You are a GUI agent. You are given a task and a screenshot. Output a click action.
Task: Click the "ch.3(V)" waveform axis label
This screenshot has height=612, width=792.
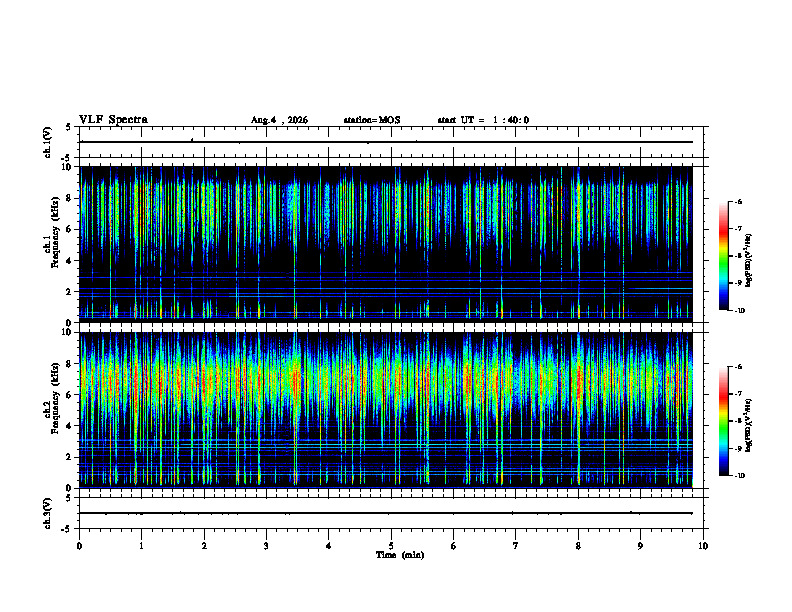(x=47, y=513)
